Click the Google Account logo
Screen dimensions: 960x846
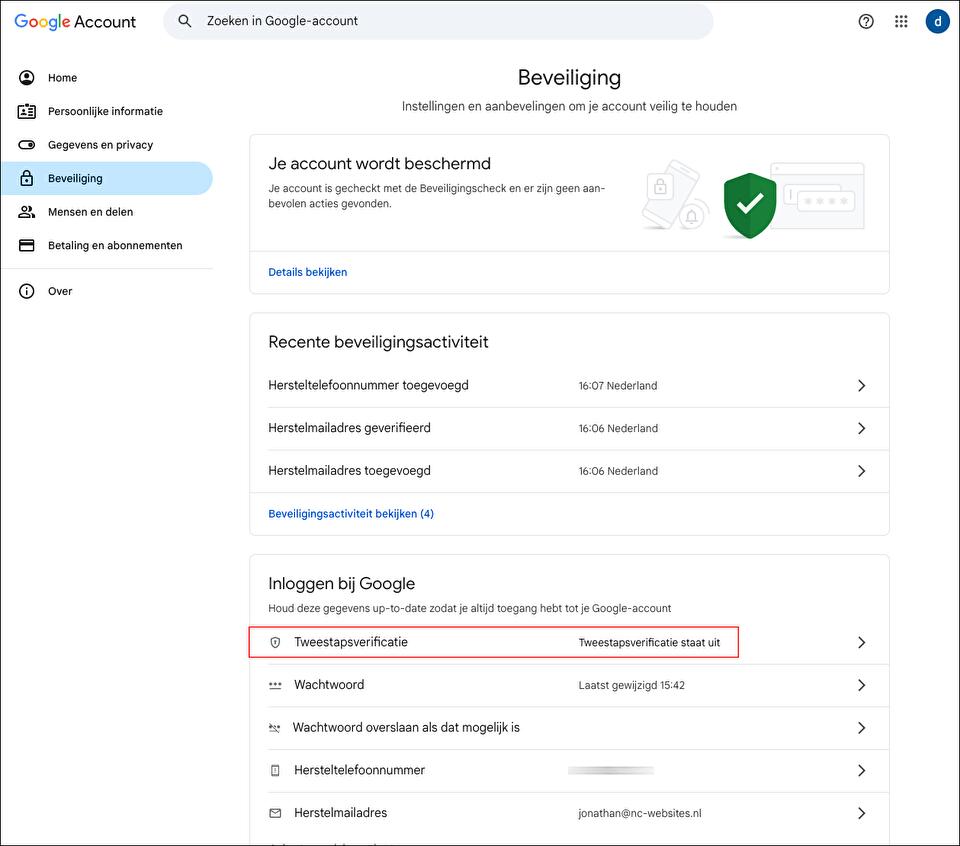[x=75, y=21]
